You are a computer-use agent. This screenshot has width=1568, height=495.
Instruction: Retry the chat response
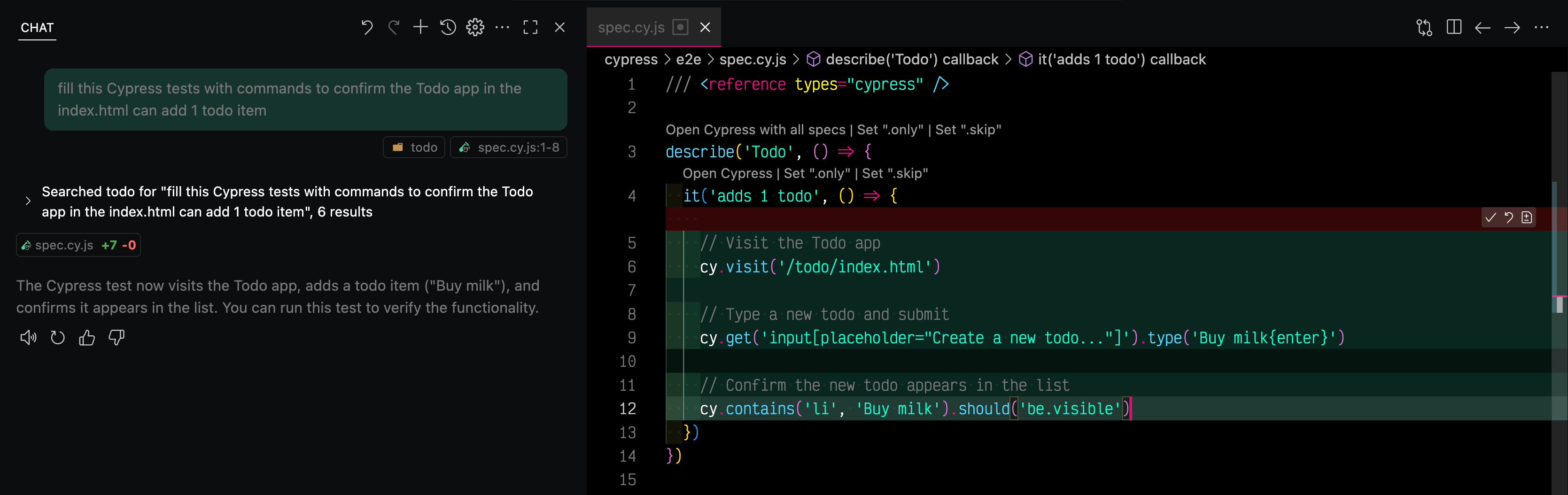pos(57,337)
